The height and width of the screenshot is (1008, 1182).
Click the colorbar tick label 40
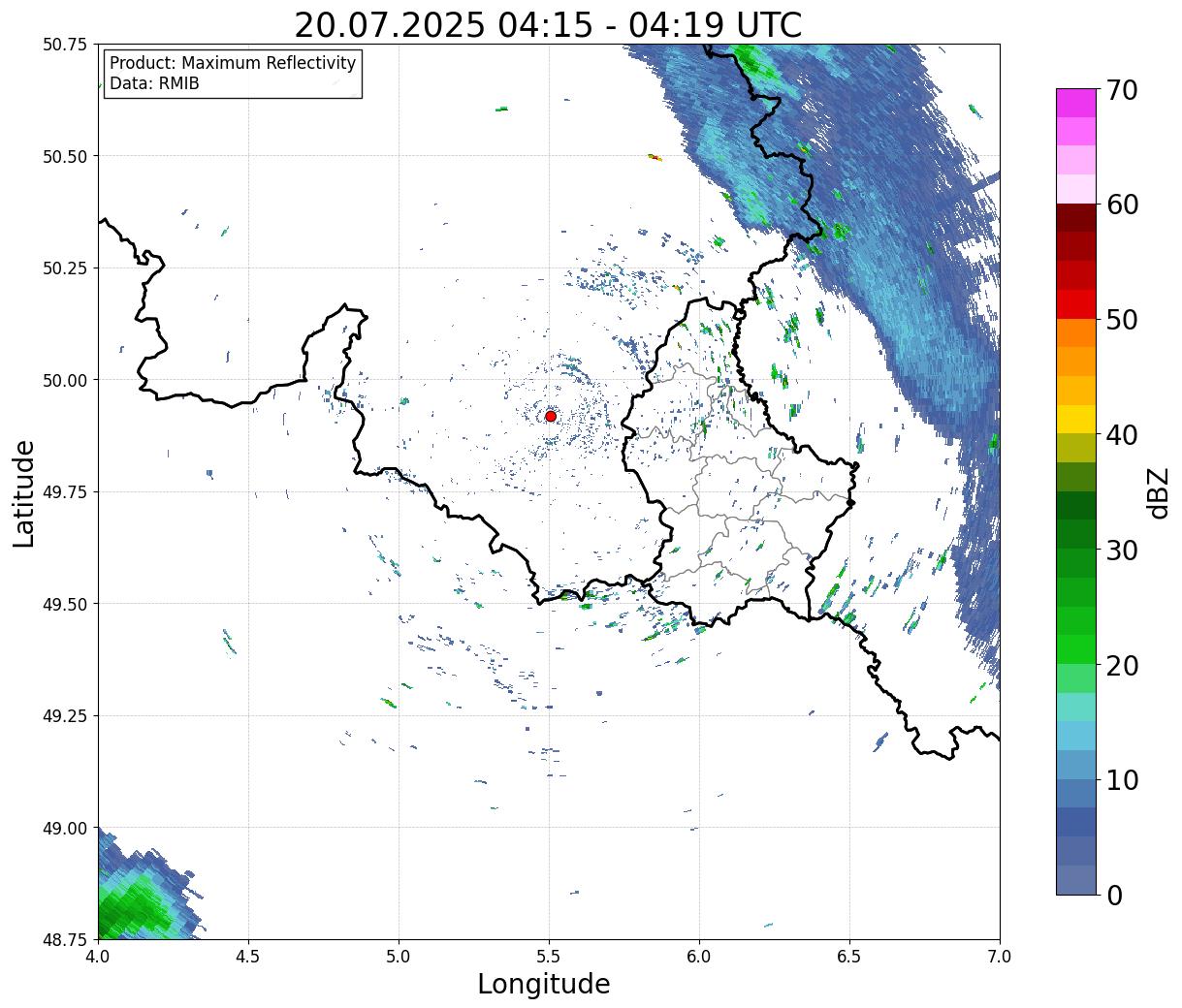(1121, 434)
